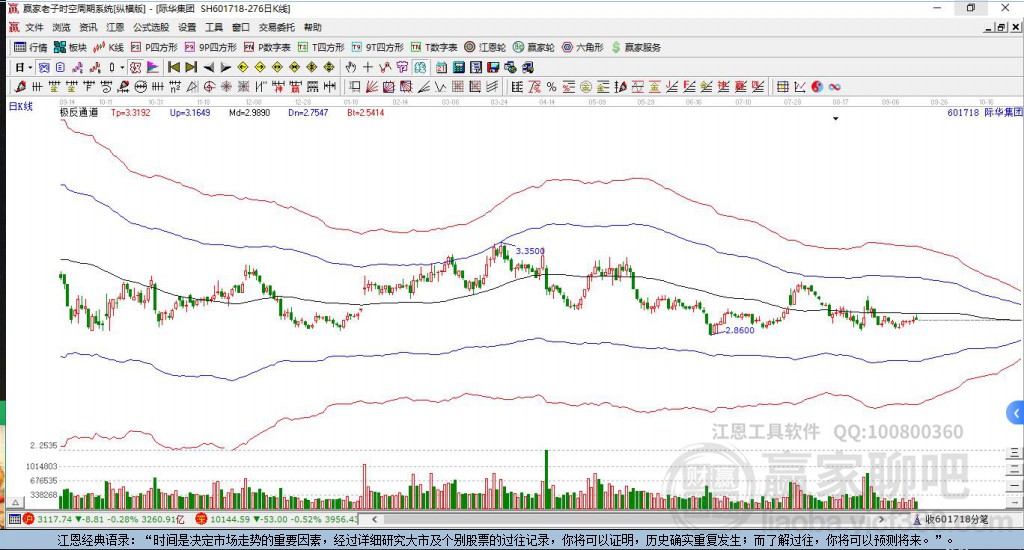The height and width of the screenshot is (550, 1024).
Task: Click the horizontal scrollbar left arrow
Action: tap(375, 519)
